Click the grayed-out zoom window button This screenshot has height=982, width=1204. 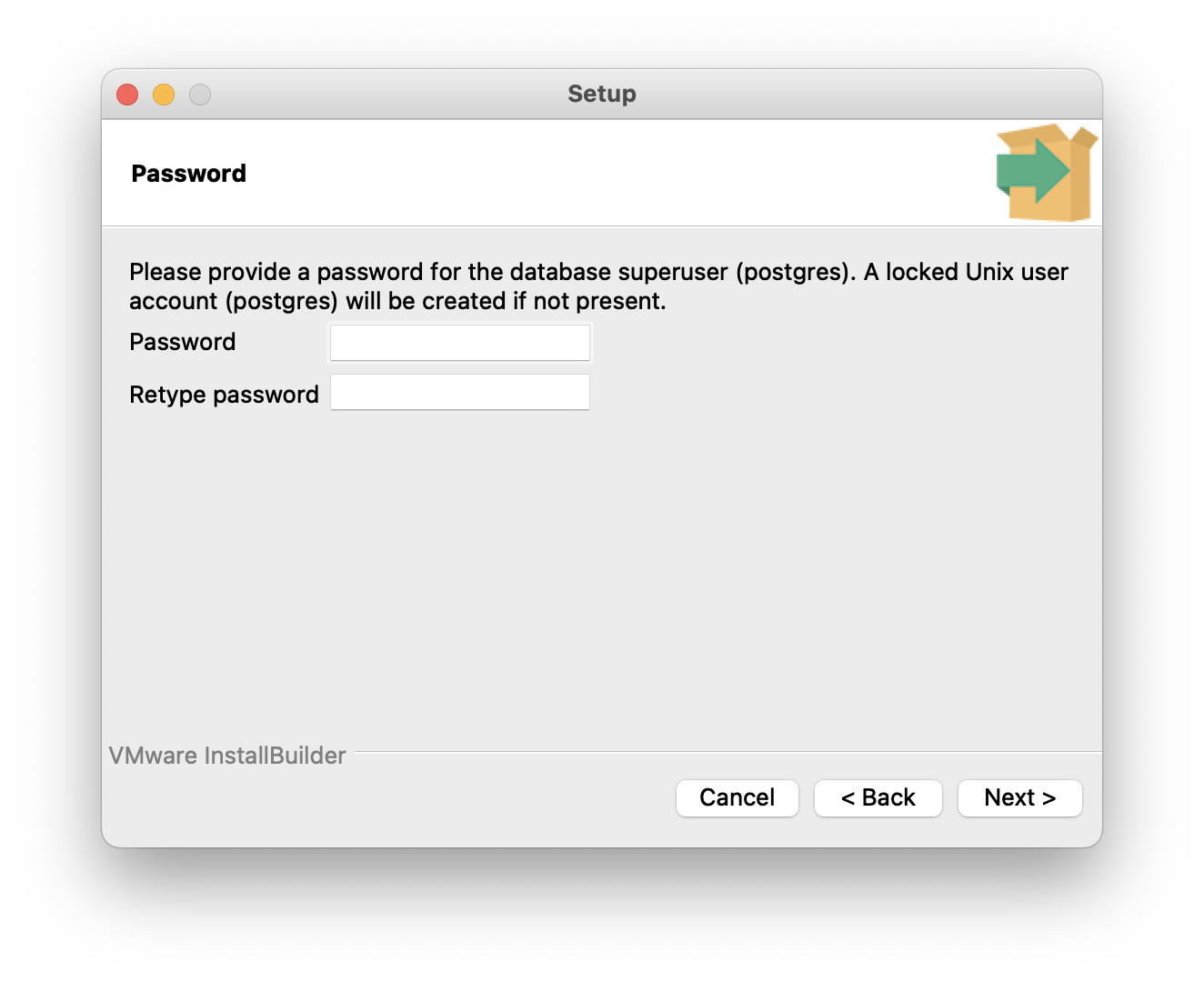coord(200,95)
